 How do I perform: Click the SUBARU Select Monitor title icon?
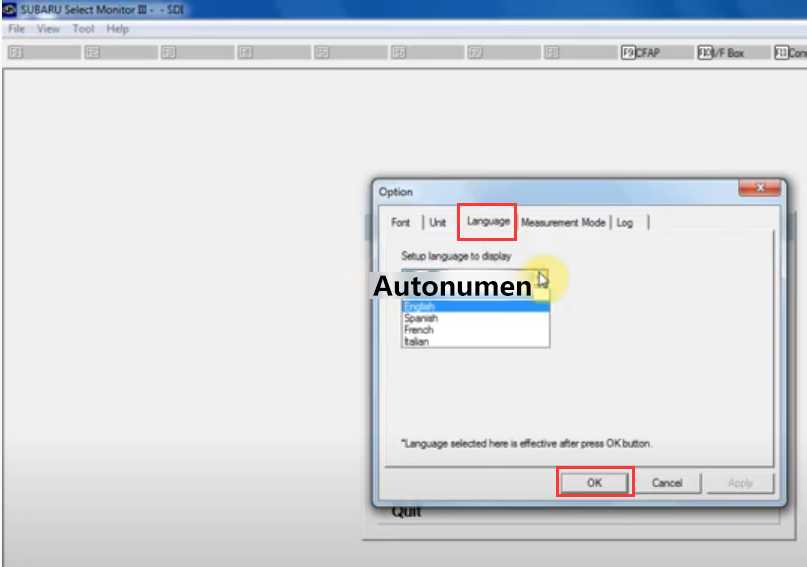pyautogui.click(x=10, y=9)
